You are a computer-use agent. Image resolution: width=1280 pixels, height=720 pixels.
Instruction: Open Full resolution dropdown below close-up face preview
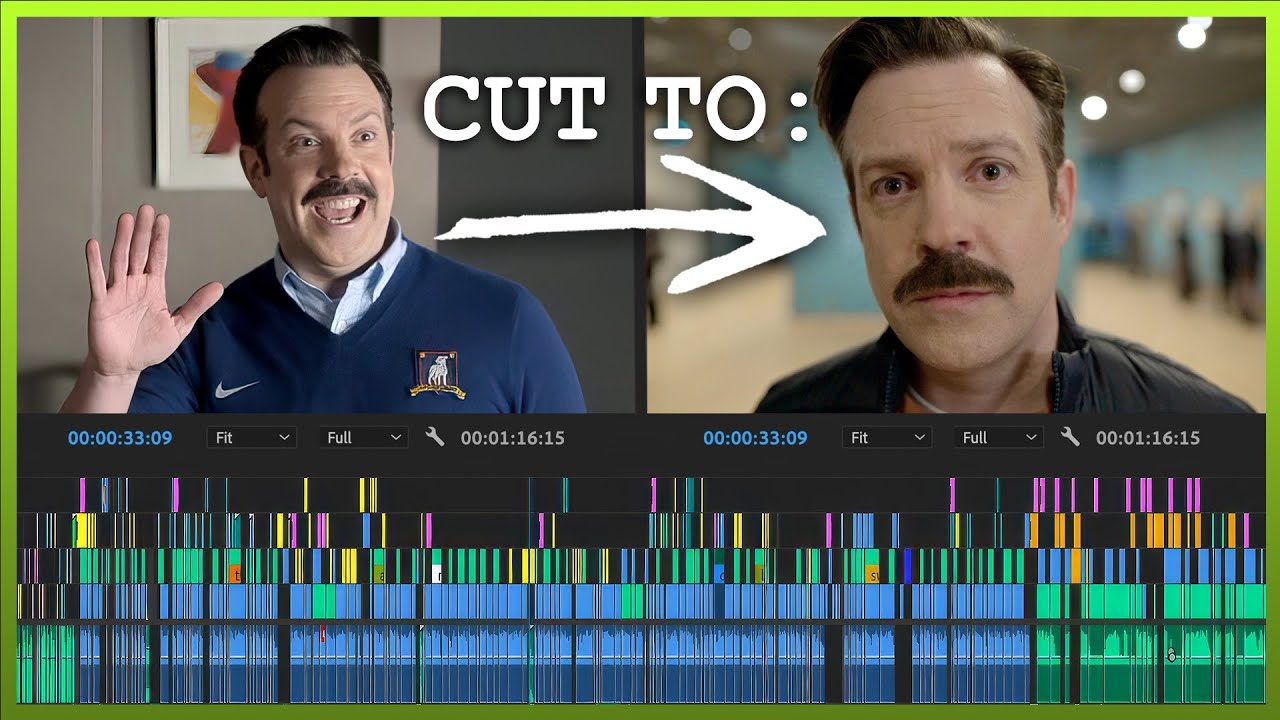[x=999, y=438]
